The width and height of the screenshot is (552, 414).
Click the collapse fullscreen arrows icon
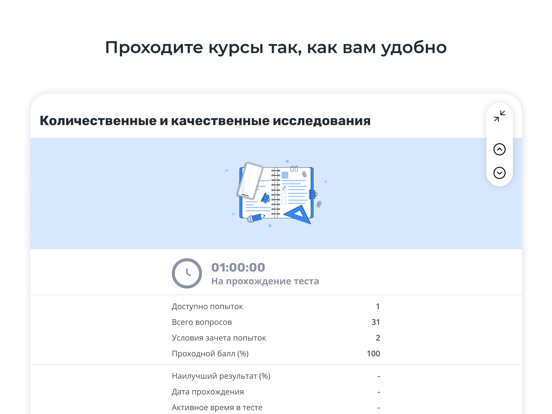[499, 116]
